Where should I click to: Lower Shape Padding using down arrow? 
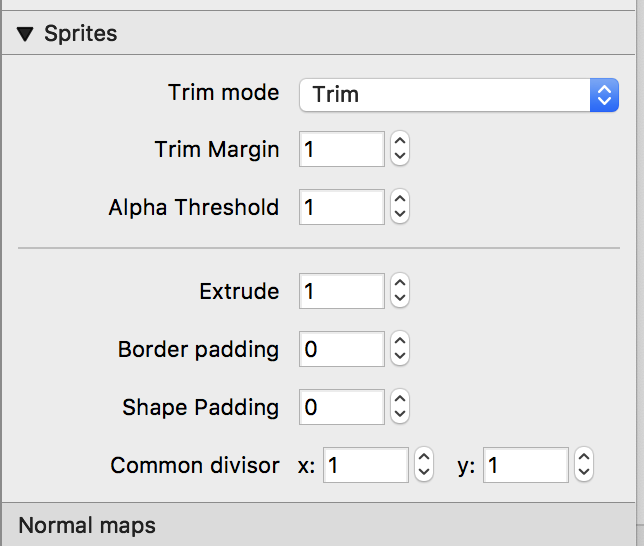[x=400, y=416]
